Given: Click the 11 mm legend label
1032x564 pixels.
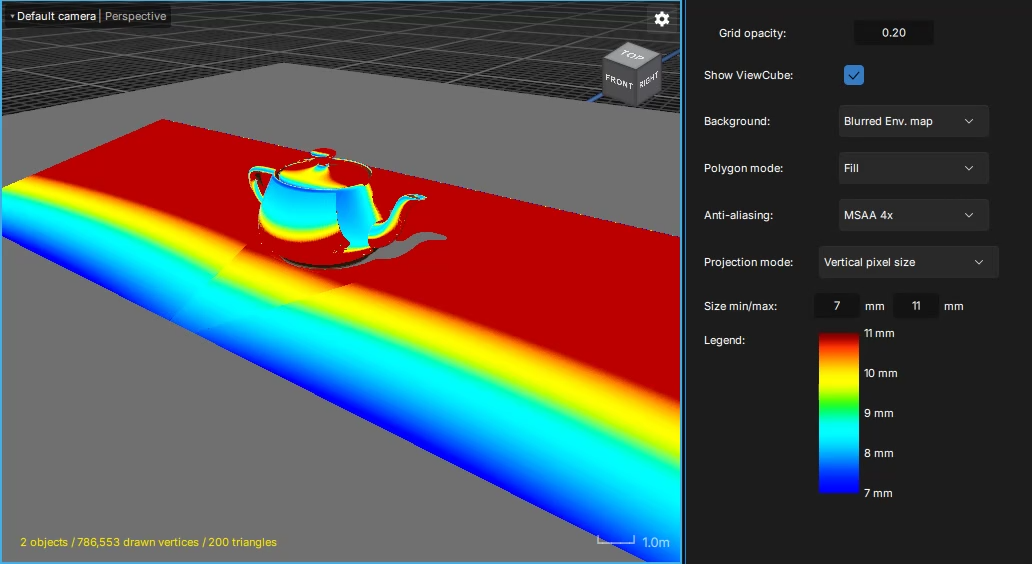Looking at the screenshot, I should coord(879,334).
